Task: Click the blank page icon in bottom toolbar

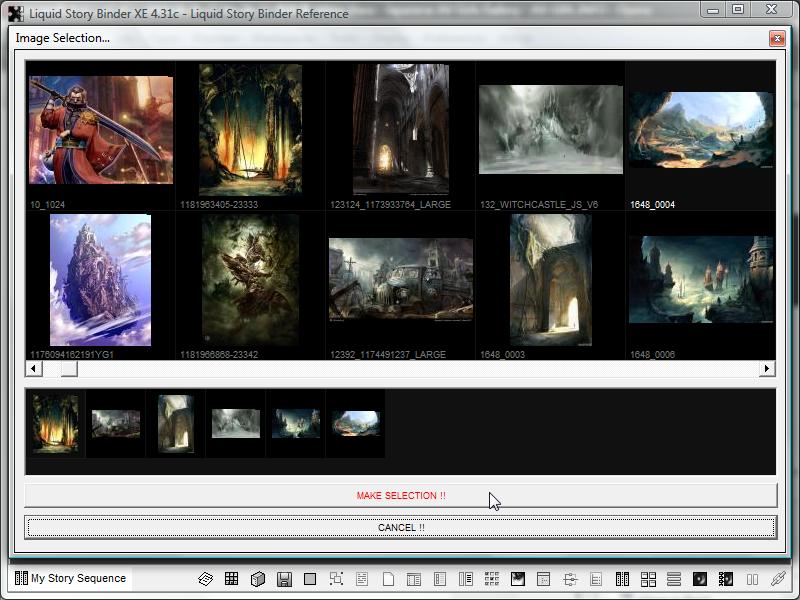Action: [388, 579]
